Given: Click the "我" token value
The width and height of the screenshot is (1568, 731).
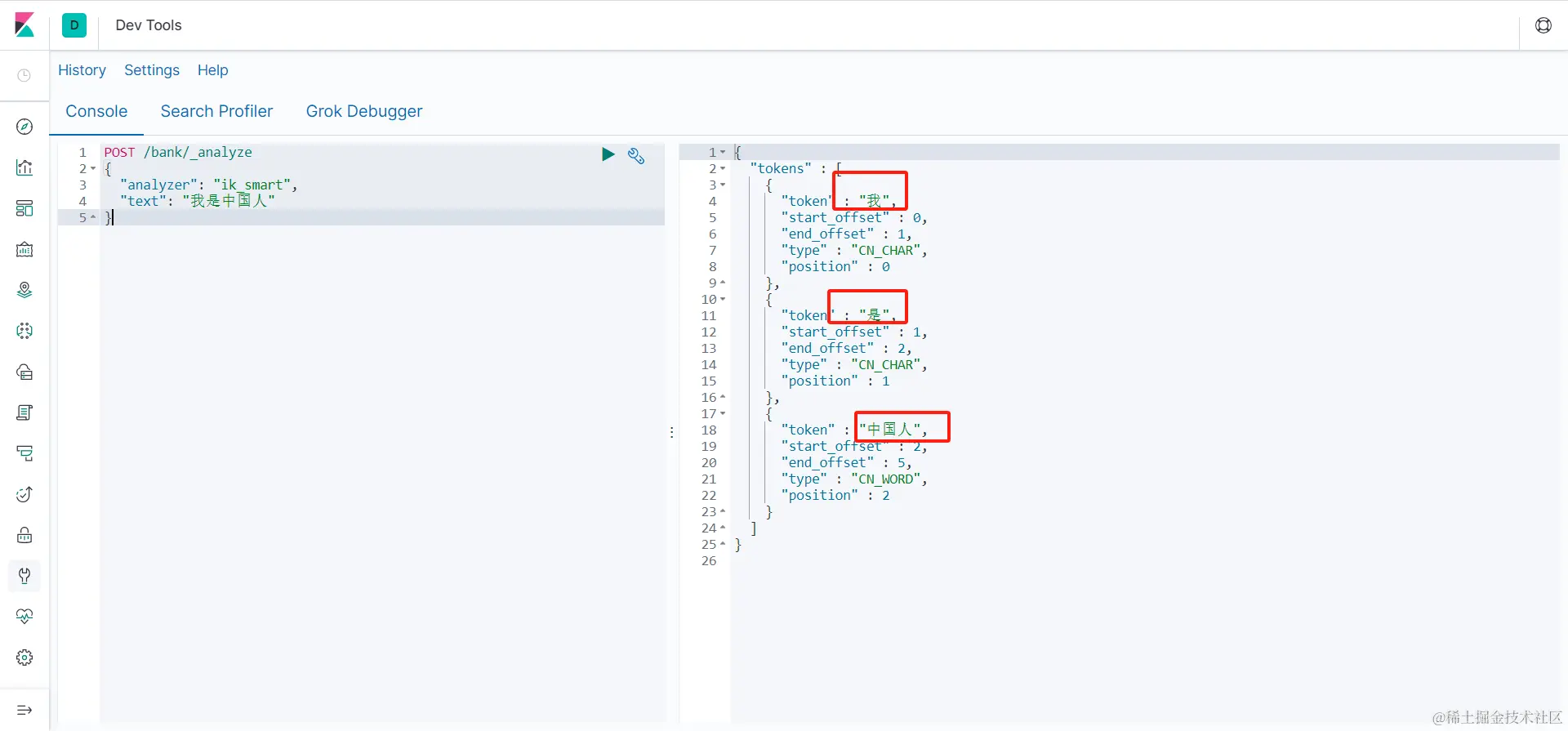Looking at the screenshot, I should [874, 201].
